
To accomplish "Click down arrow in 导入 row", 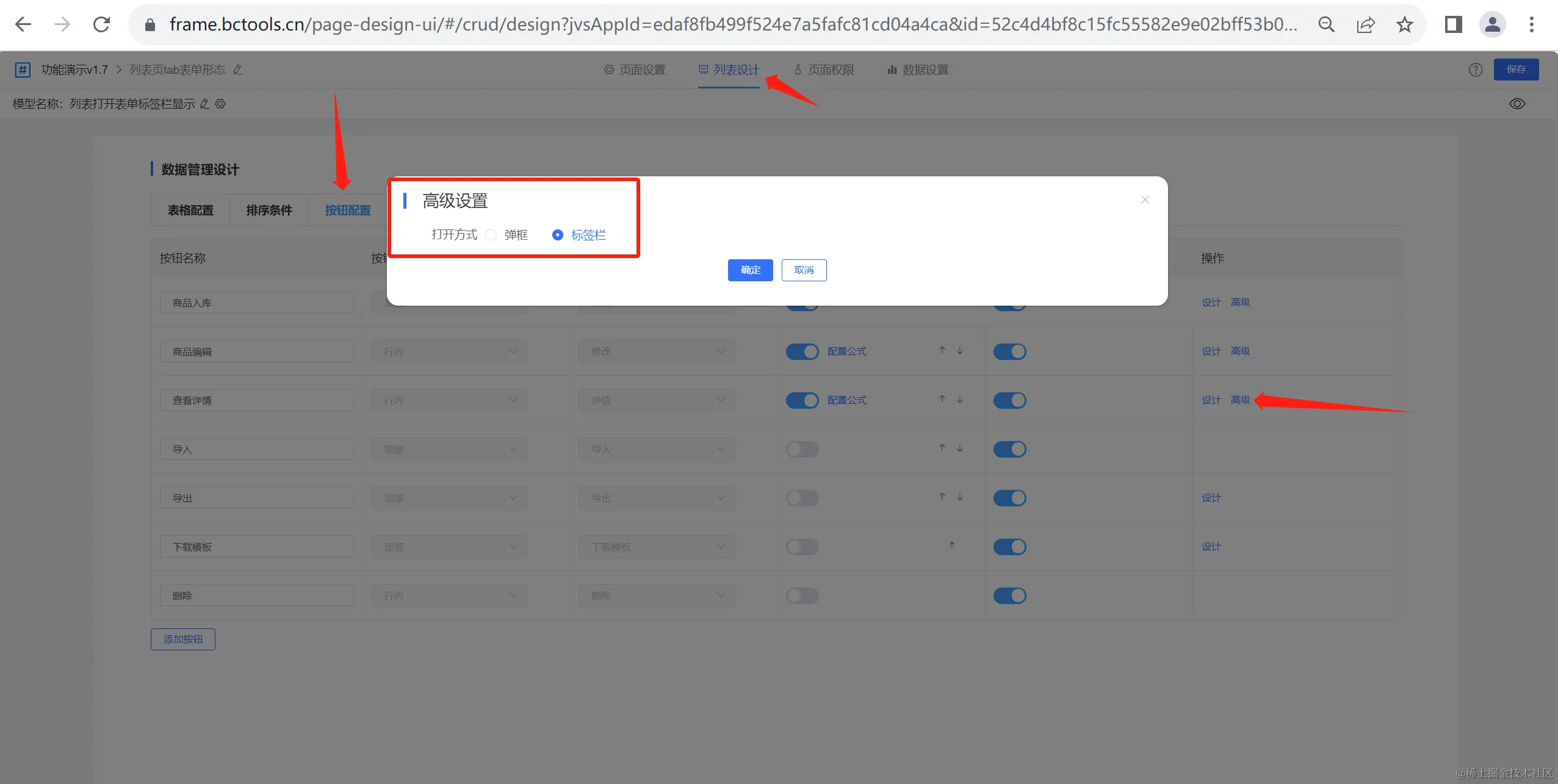I will coord(960,448).
